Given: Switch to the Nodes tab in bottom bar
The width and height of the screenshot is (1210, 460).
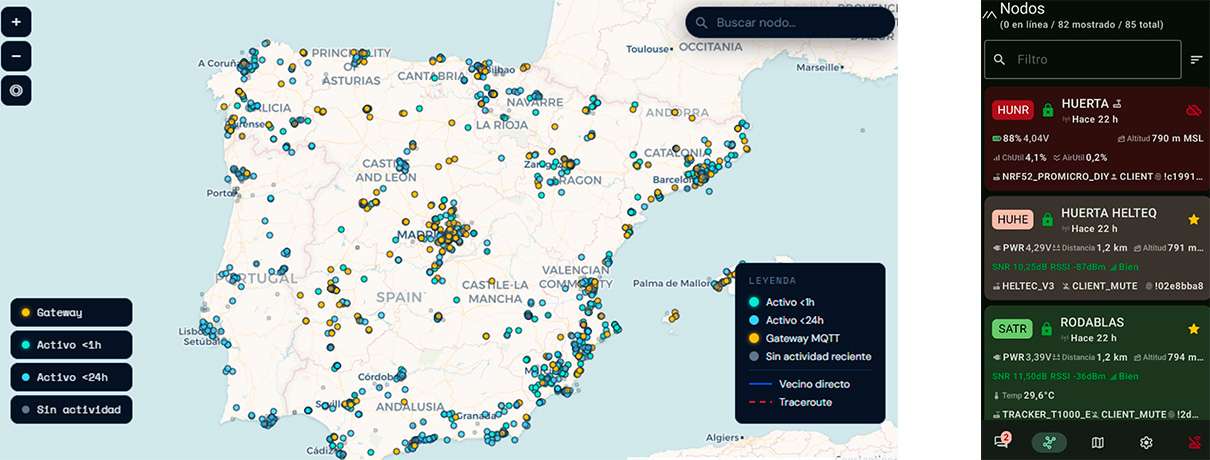Looking at the screenshot, I should (x=1049, y=442).
